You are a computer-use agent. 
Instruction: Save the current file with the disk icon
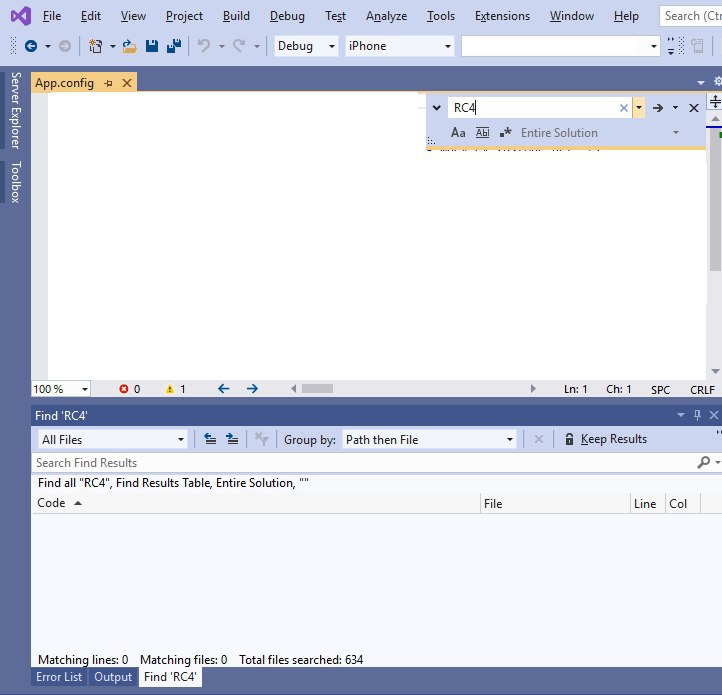click(151, 46)
